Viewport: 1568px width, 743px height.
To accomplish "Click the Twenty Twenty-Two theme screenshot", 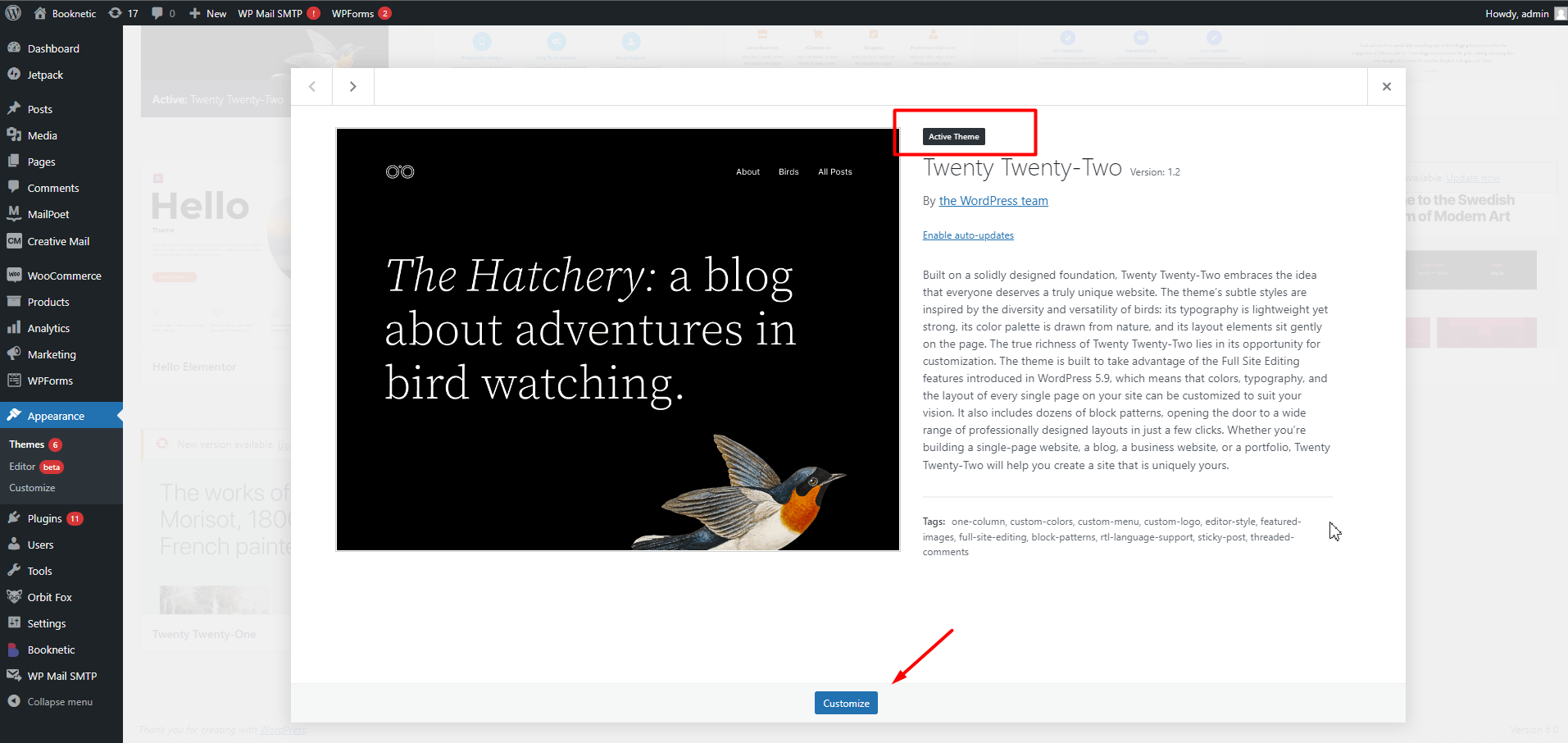I will coord(618,340).
